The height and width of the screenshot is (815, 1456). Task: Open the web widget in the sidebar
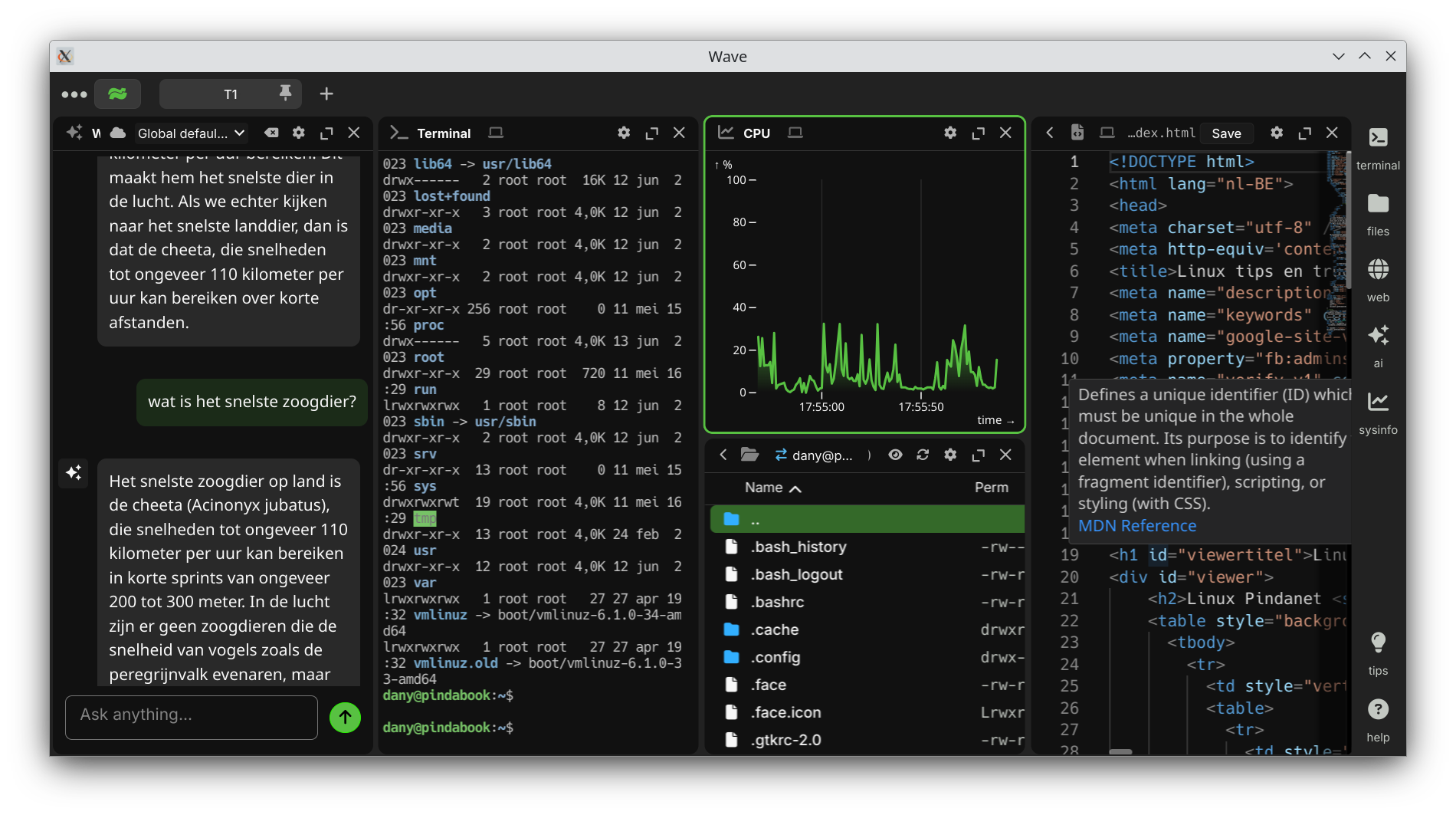coord(1378,280)
